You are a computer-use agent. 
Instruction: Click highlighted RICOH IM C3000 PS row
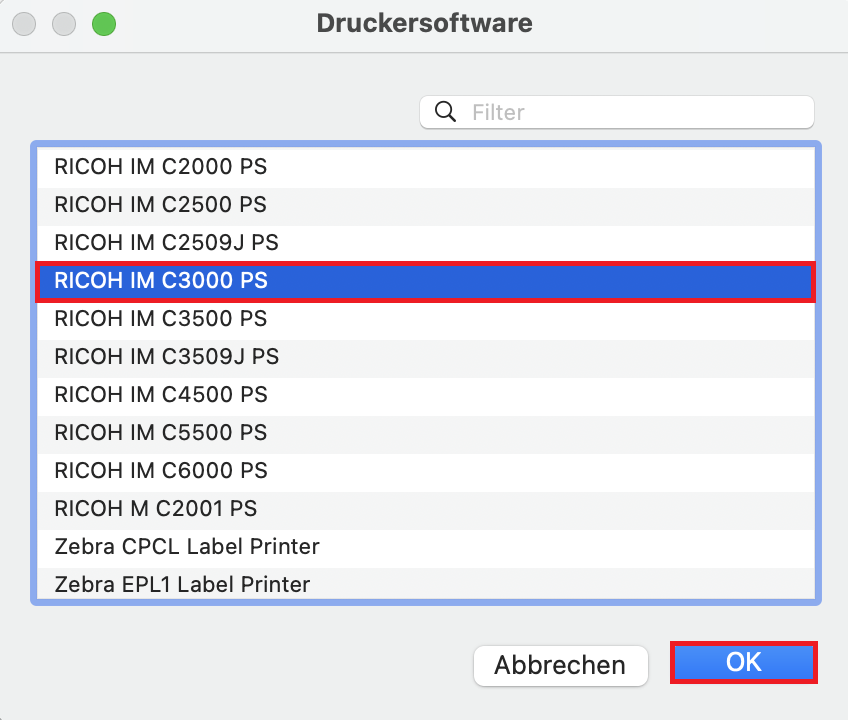tap(426, 281)
